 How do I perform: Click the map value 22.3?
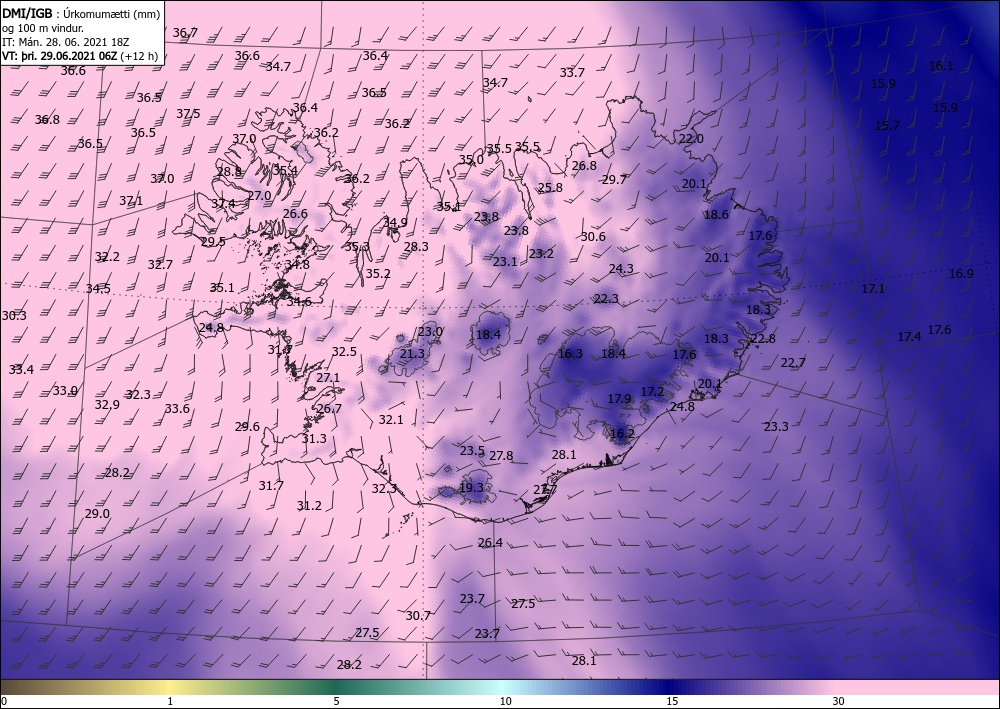tap(607, 298)
